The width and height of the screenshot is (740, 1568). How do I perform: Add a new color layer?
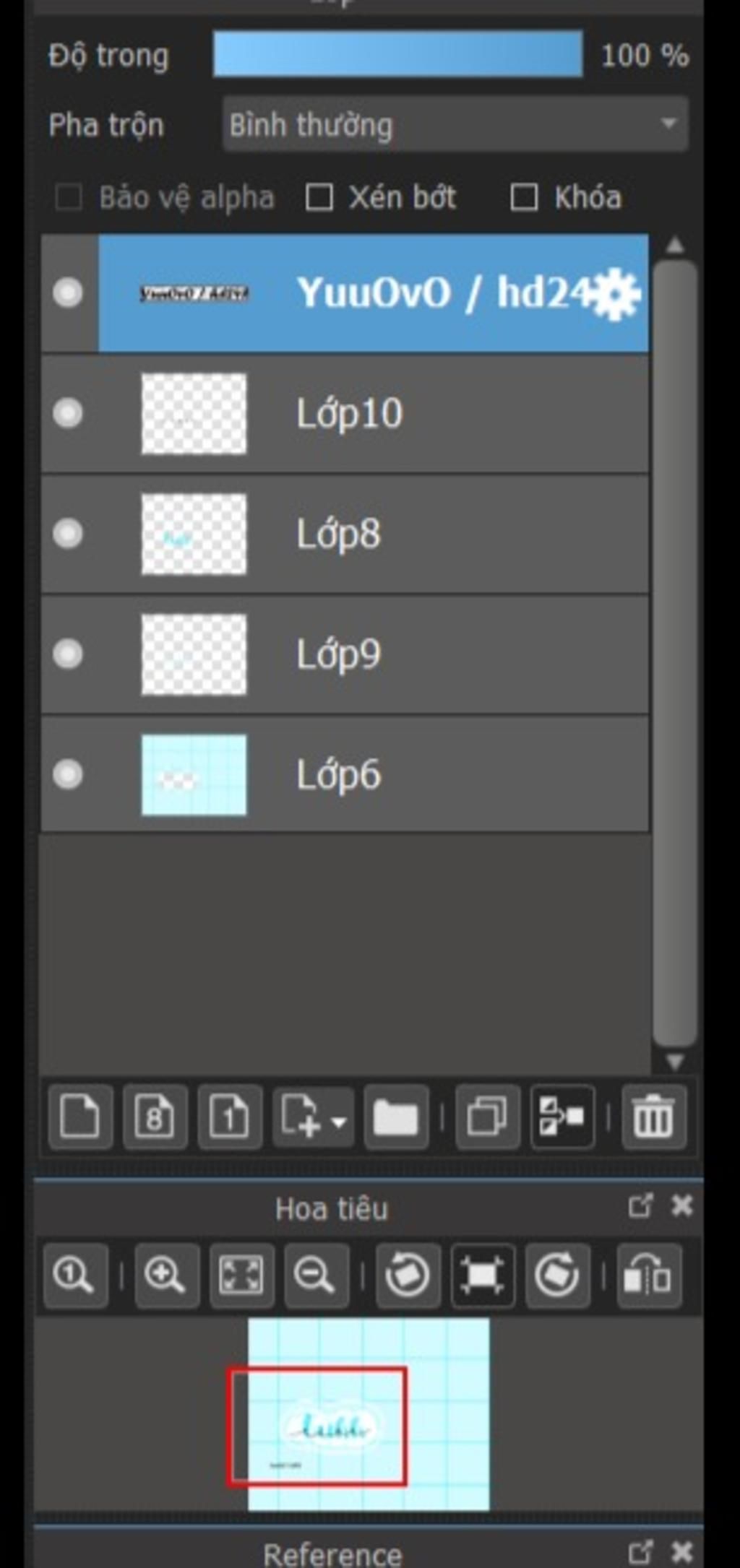(80, 1117)
